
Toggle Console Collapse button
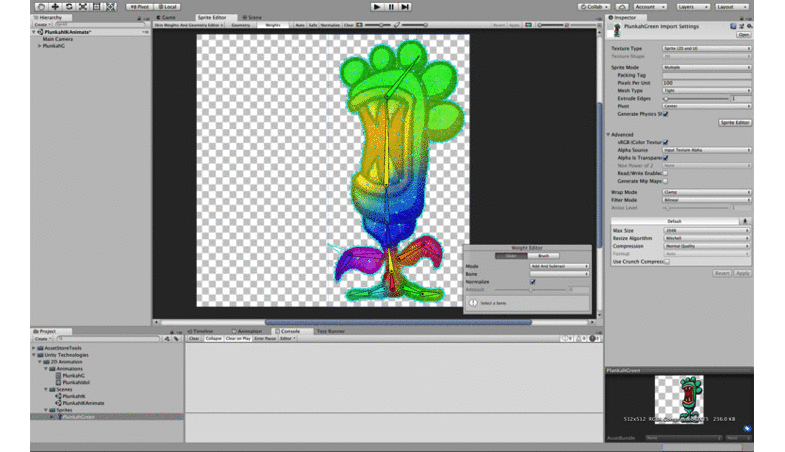coord(213,339)
